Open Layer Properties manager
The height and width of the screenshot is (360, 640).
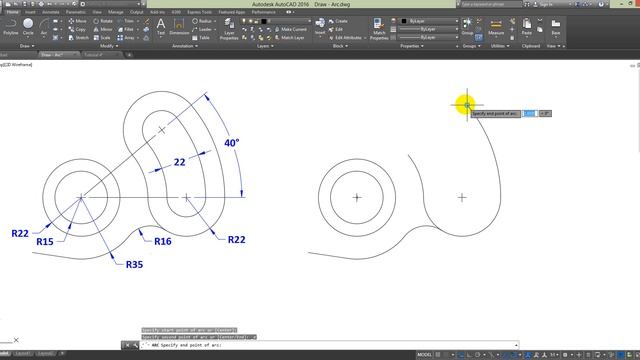tap(229, 29)
